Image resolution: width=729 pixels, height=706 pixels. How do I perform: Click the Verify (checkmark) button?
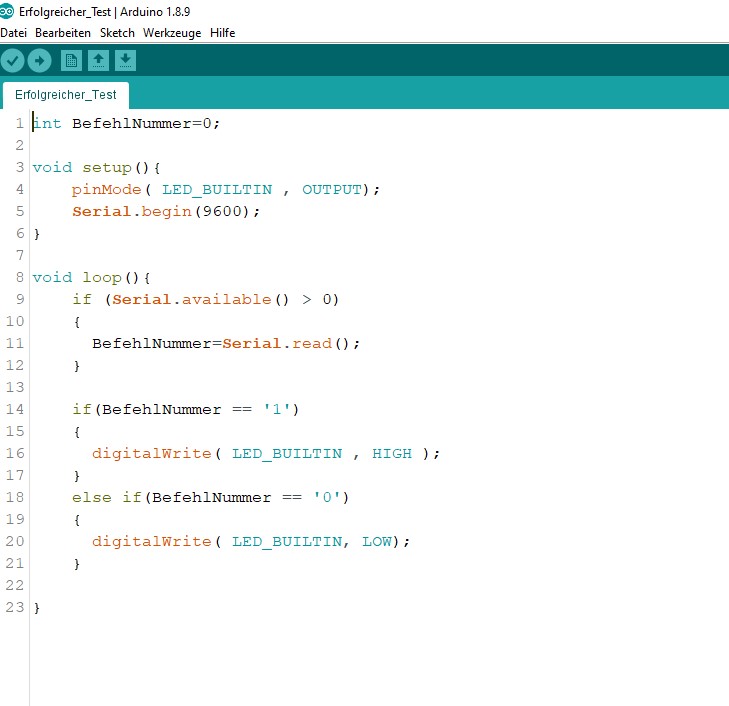coord(13,61)
